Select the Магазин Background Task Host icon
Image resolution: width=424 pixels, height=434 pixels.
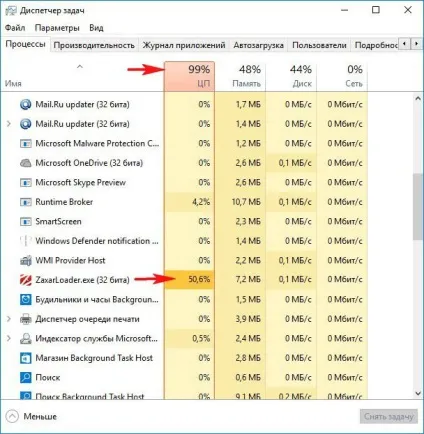click(26, 358)
